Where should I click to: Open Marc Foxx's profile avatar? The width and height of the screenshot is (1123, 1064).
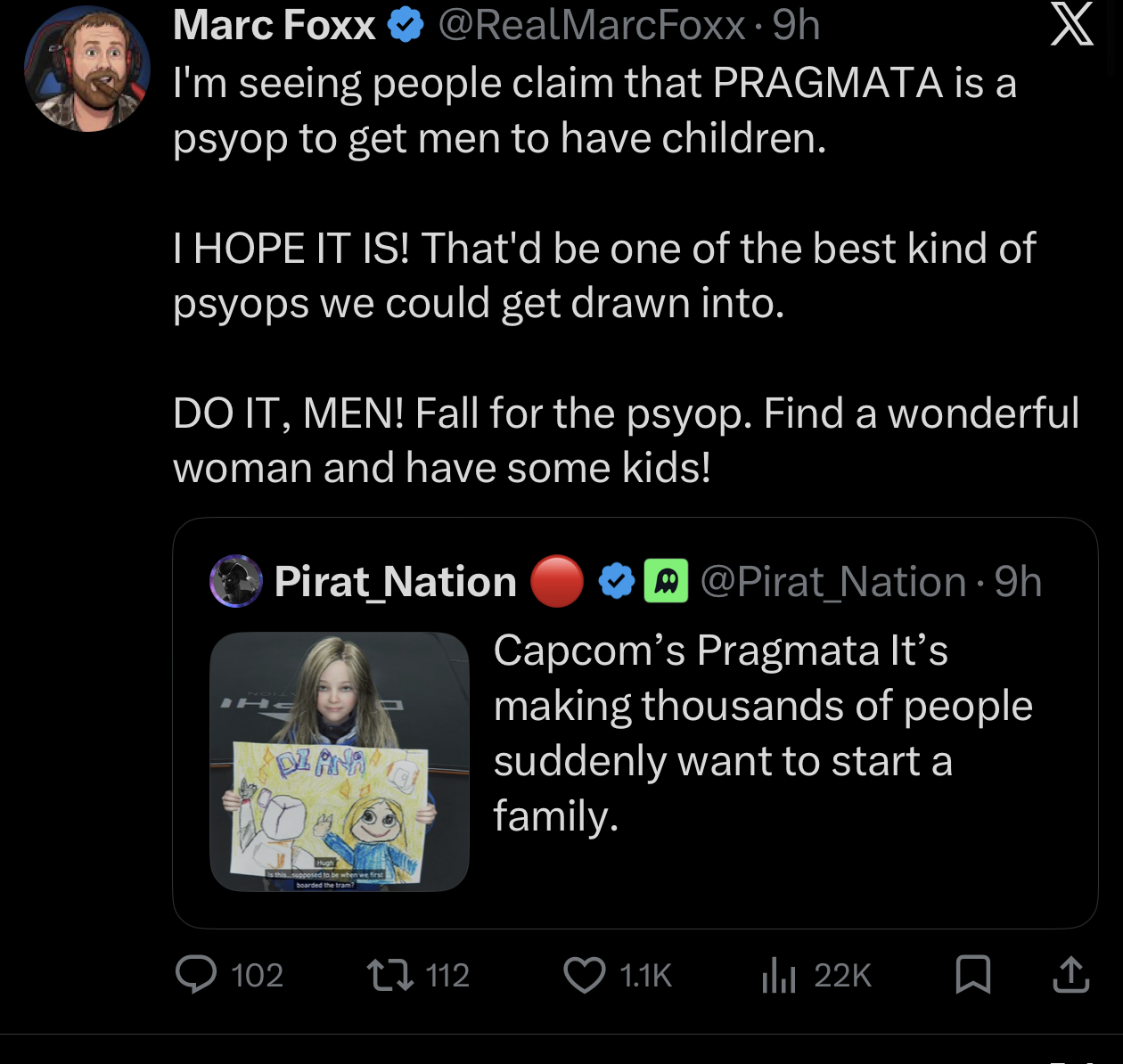87,70
